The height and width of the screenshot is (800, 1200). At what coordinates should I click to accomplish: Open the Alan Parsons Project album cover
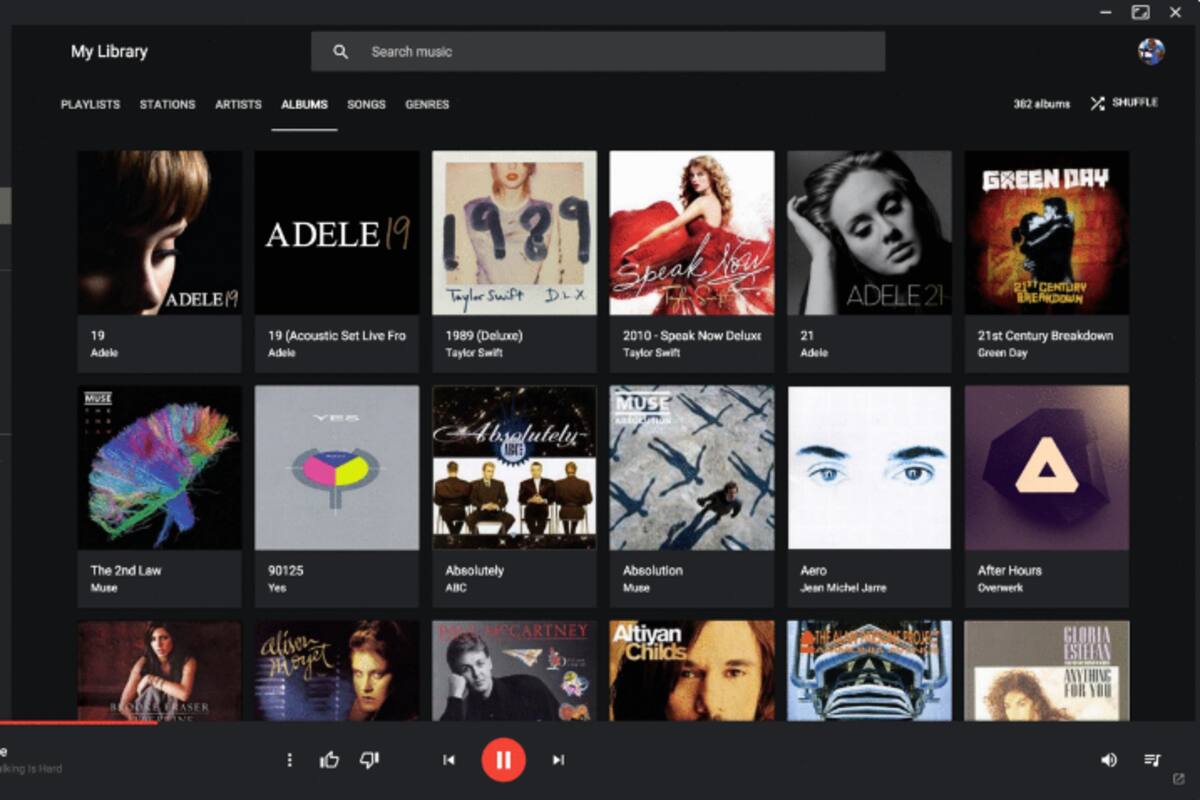(869, 670)
